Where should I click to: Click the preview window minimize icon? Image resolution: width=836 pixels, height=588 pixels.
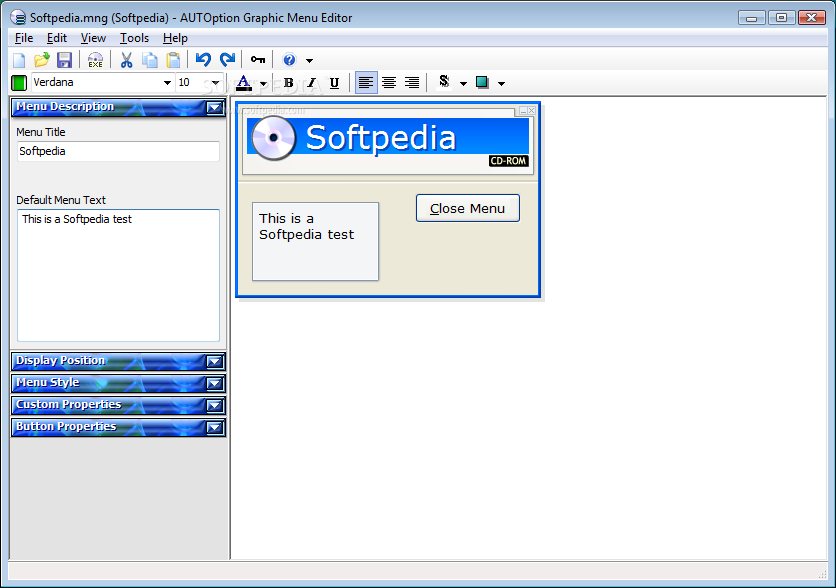coord(524,111)
